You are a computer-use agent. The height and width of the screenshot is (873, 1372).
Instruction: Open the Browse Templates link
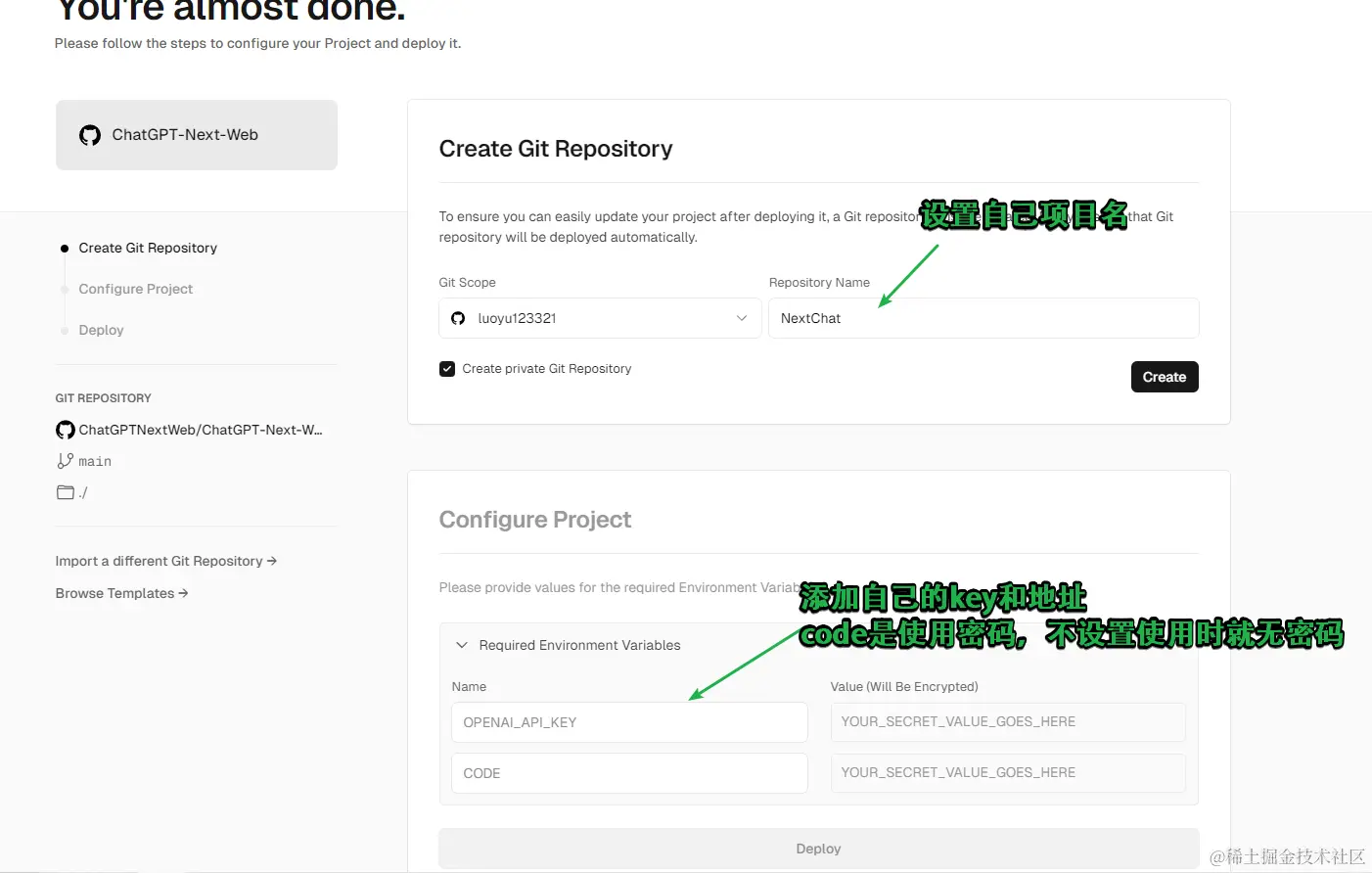[121, 593]
